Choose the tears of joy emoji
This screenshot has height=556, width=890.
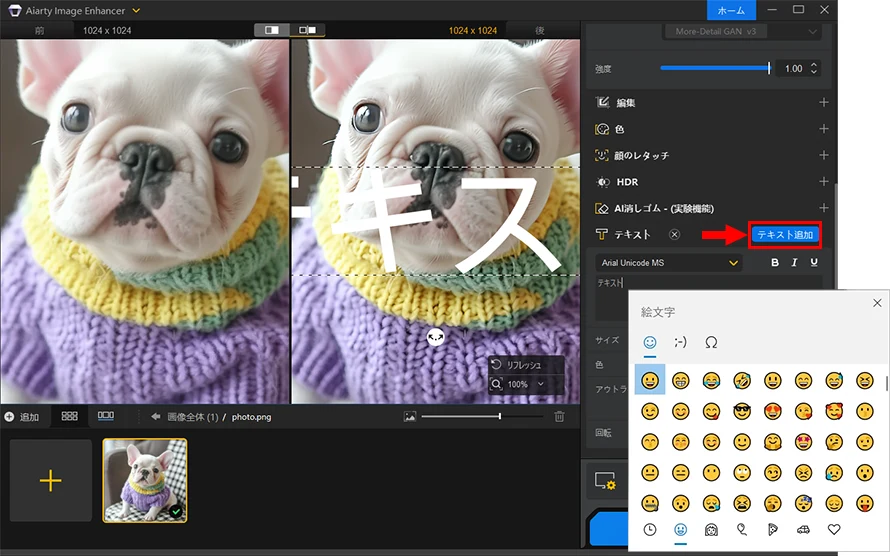[x=711, y=380]
